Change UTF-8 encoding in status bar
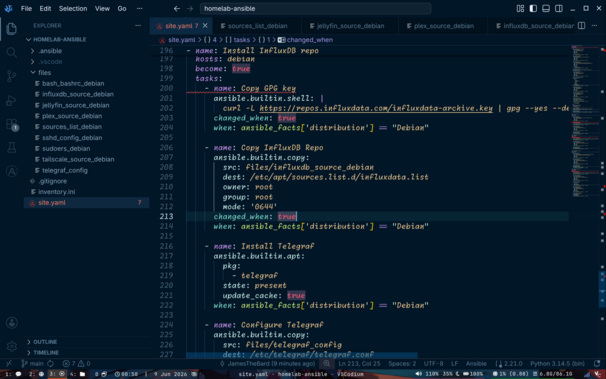This screenshot has width=606, height=379. (x=433, y=364)
